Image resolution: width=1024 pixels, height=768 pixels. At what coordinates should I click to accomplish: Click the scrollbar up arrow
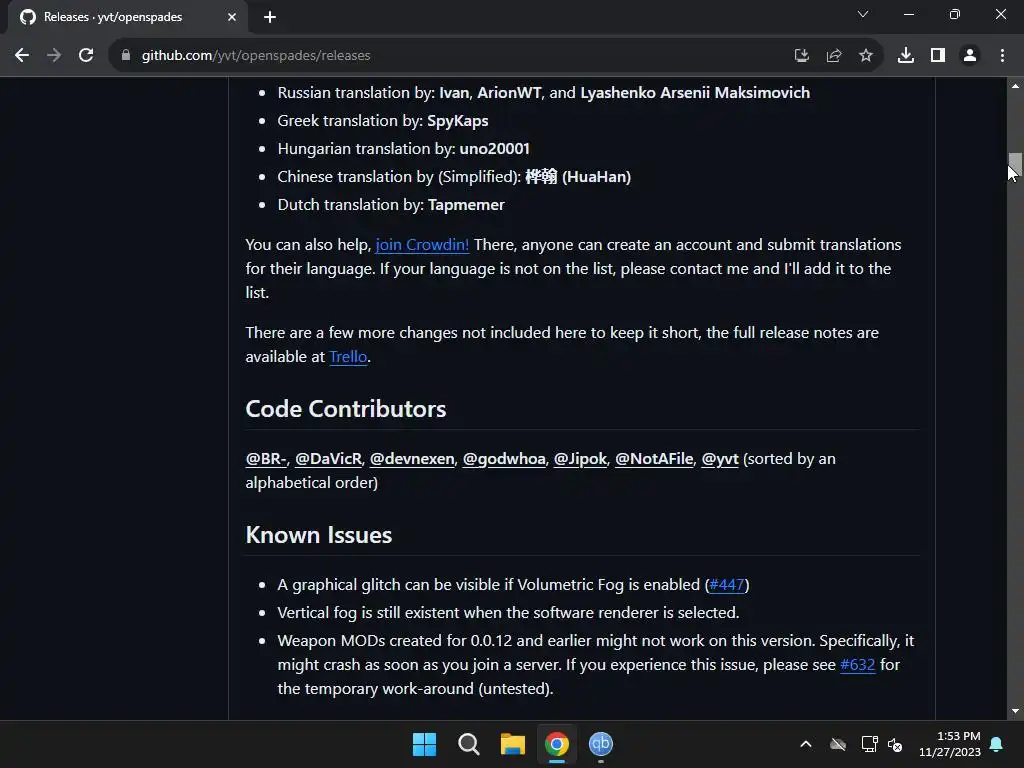[1015, 86]
